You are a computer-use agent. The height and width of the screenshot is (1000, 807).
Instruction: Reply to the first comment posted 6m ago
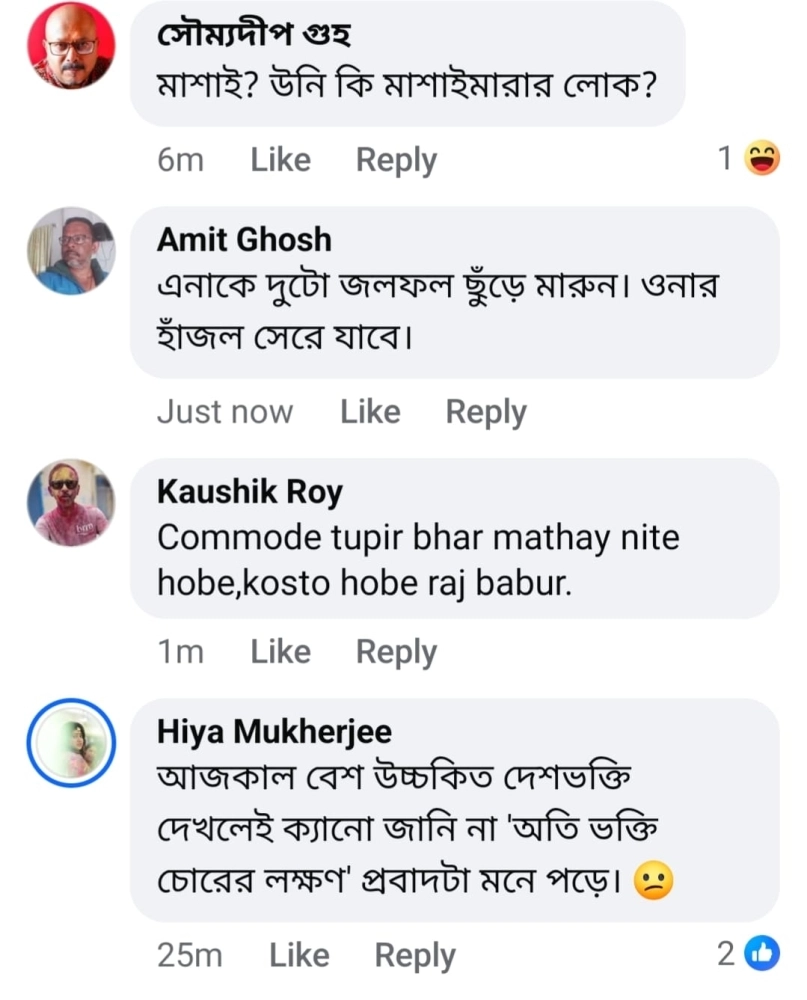coord(396,160)
